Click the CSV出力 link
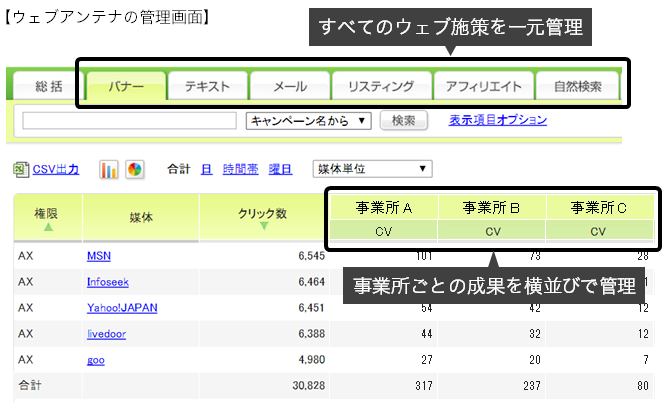This screenshot has height=409, width=669. [56, 170]
